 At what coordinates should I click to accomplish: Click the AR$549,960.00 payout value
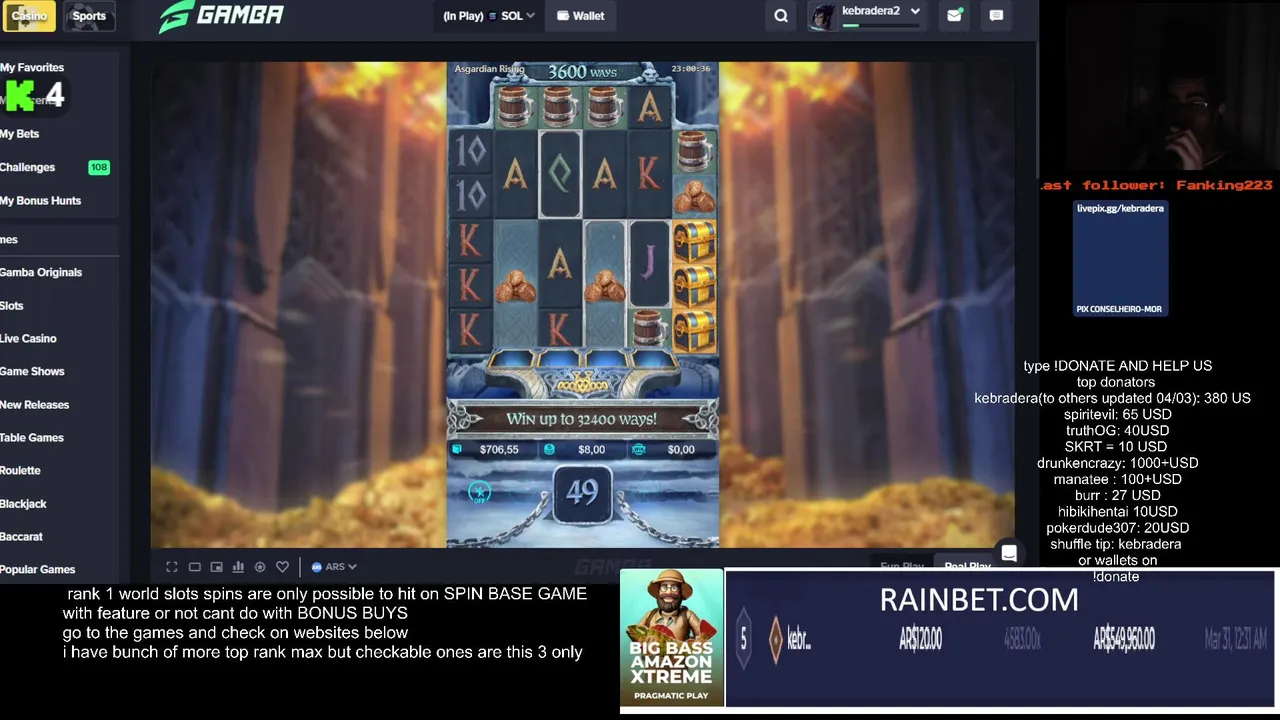click(x=1124, y=639)
